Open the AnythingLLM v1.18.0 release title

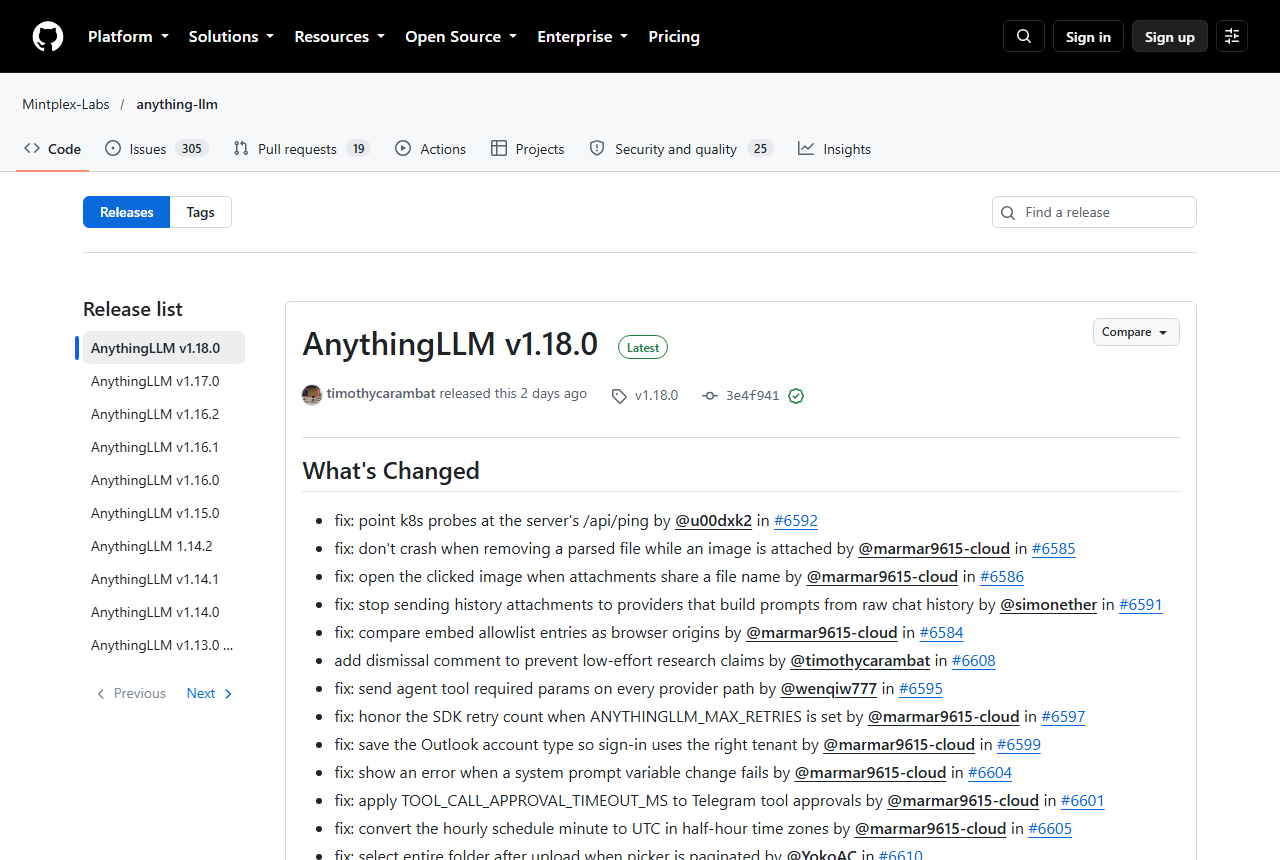(450, 343)
